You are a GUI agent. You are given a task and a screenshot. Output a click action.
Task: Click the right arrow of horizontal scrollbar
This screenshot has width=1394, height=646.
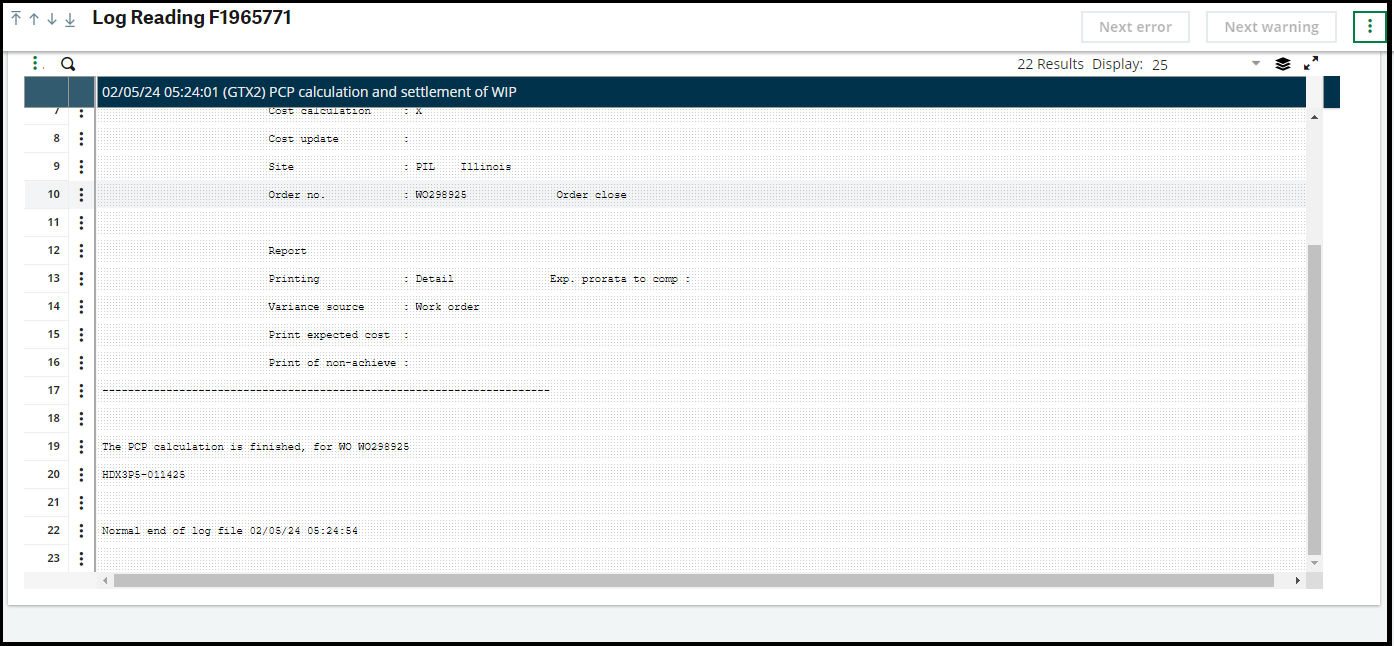click(1299, 579)
